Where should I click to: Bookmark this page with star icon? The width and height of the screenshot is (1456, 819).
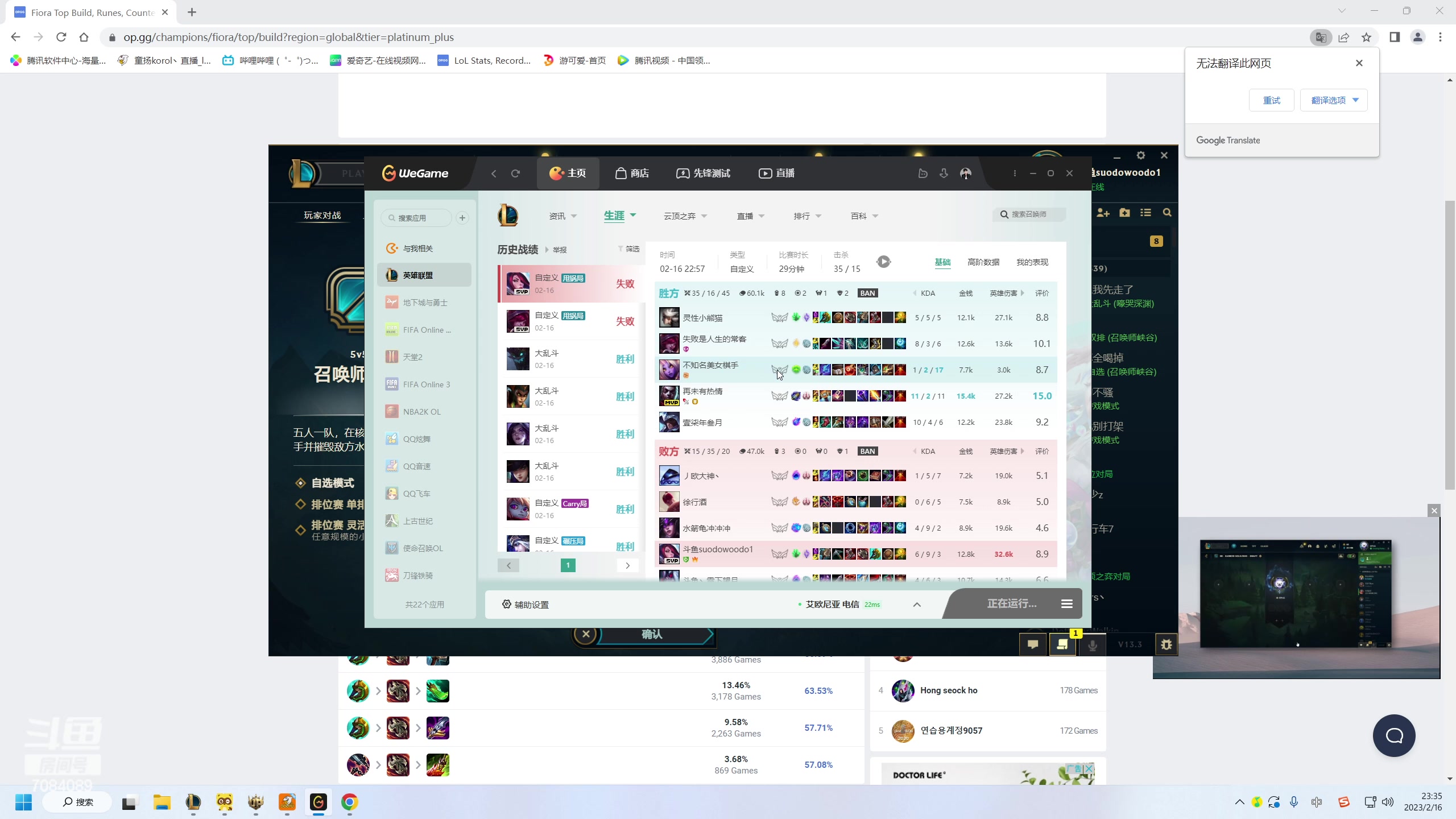pos(1367,38)
